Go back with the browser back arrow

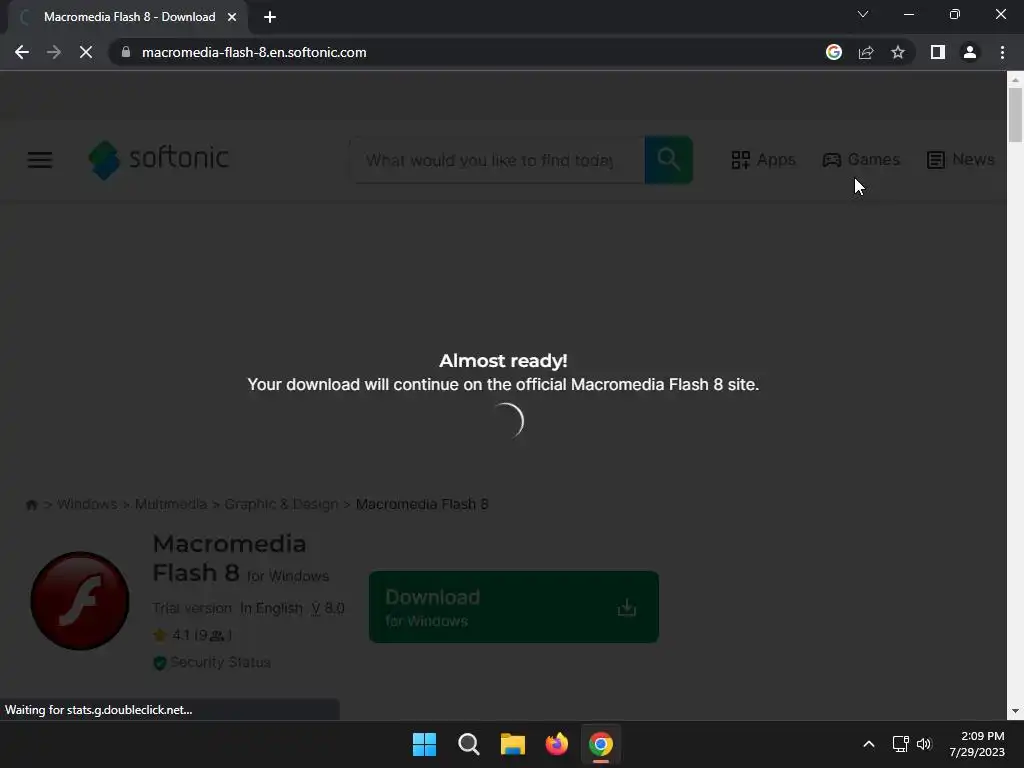click(x=22, y=52)
